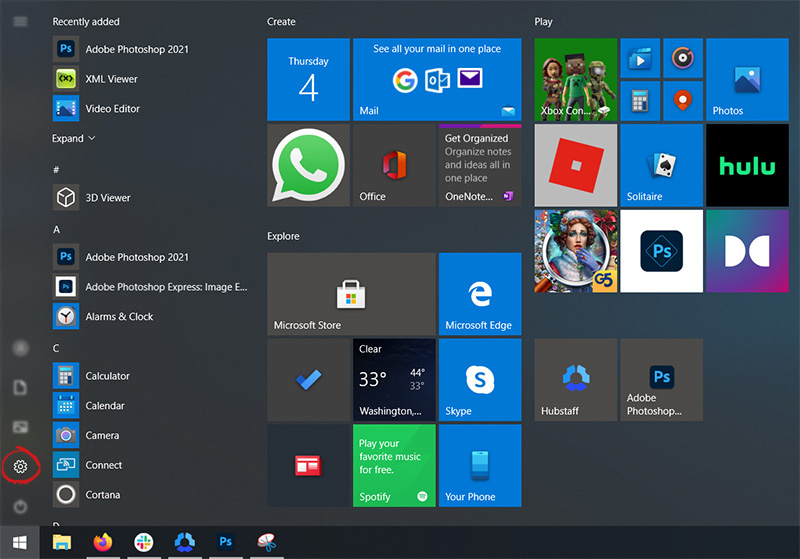Switch to Photoshop on the taskbar

tap(226, 542)
